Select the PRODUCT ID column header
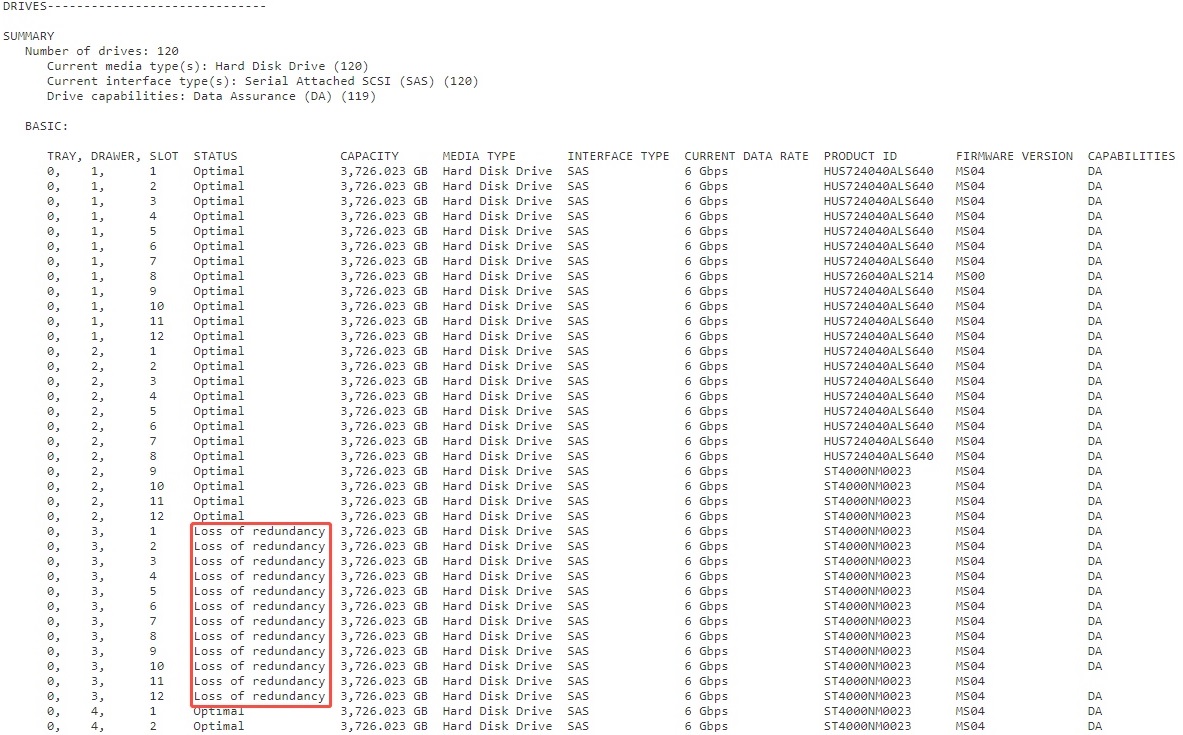This screenshot has width=1183, height=735. click(x=860, y=156)
